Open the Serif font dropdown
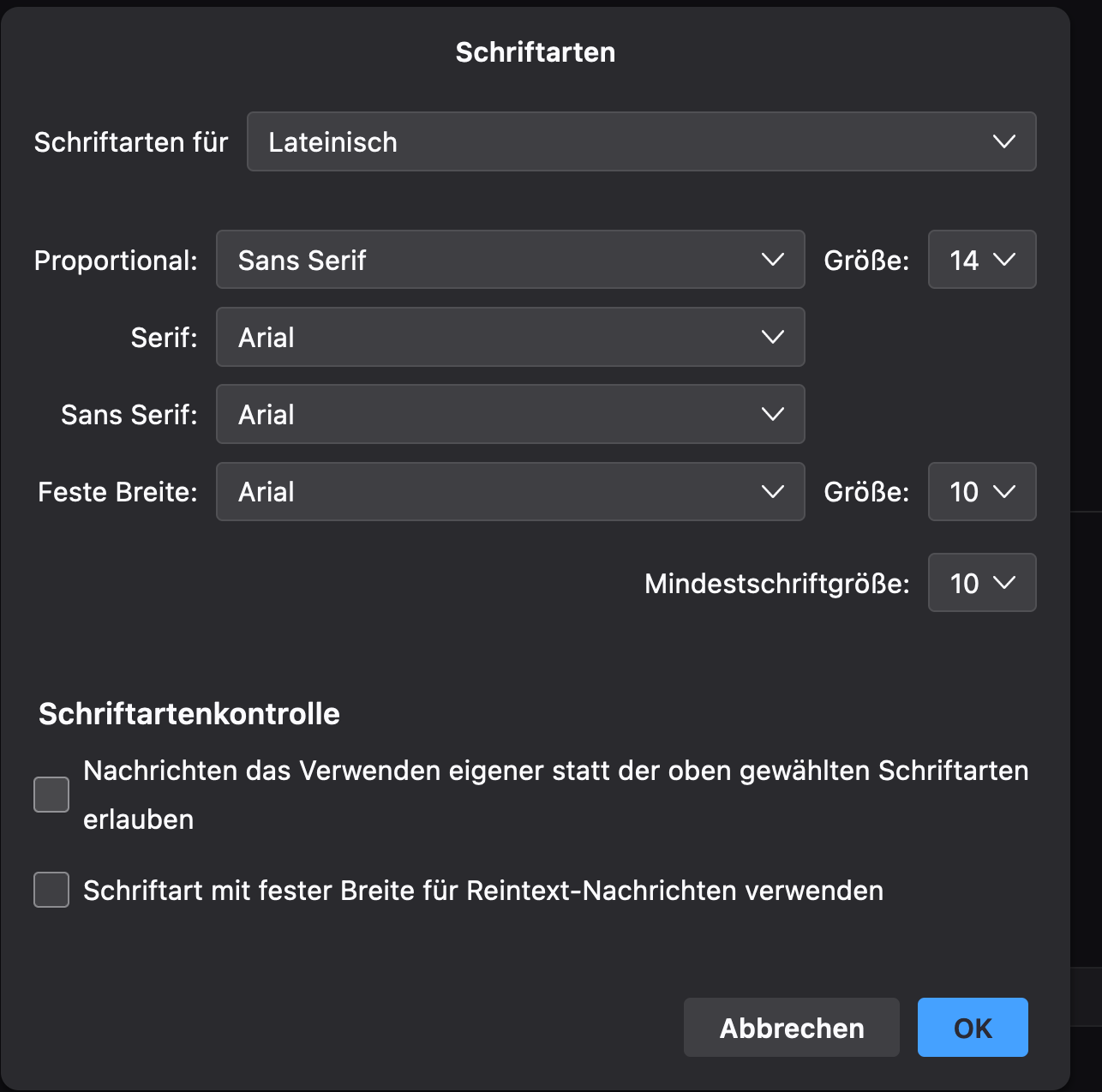Image resolution: width=1102 pixels, height=1092 pixels. [x=510, y=337]
